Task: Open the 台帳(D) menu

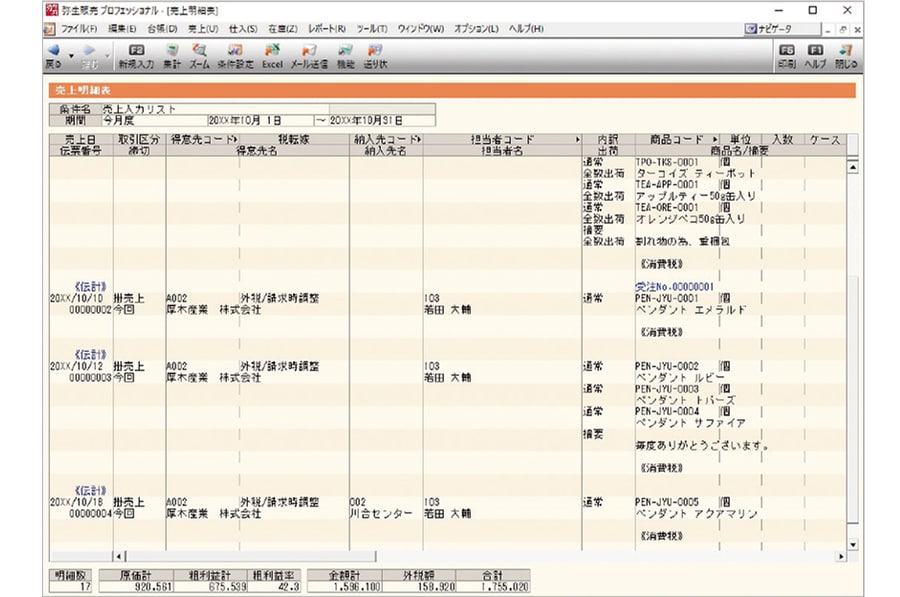Action: click(x=162, y=29)
